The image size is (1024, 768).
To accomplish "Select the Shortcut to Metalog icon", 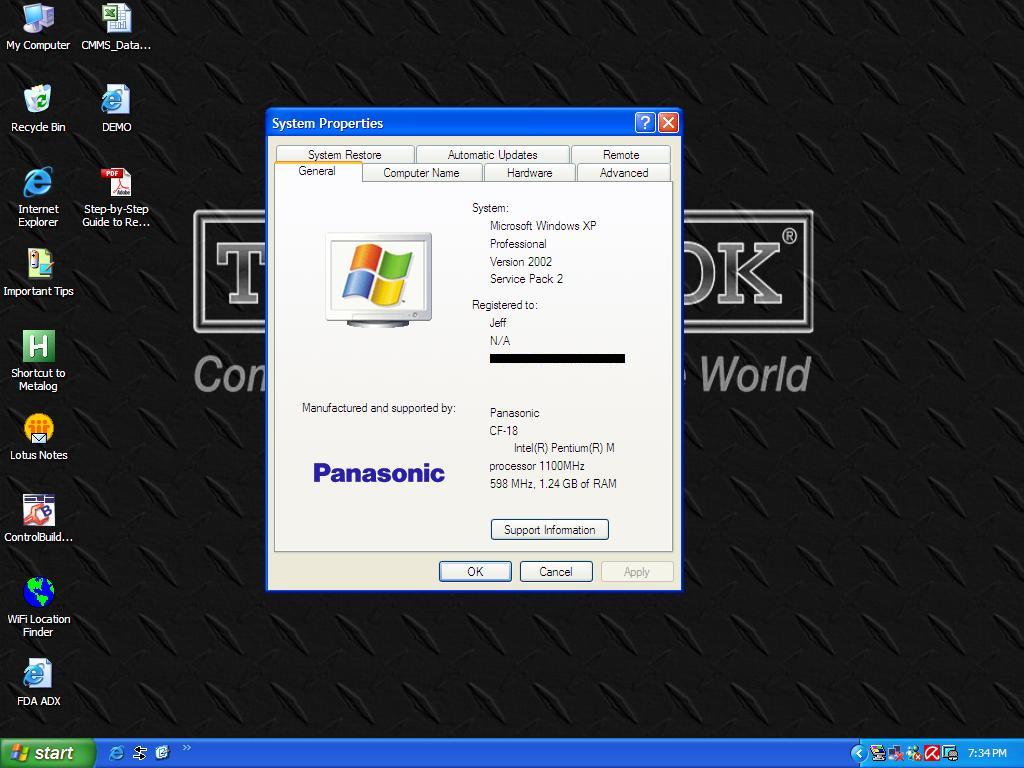I will (38, 360).
